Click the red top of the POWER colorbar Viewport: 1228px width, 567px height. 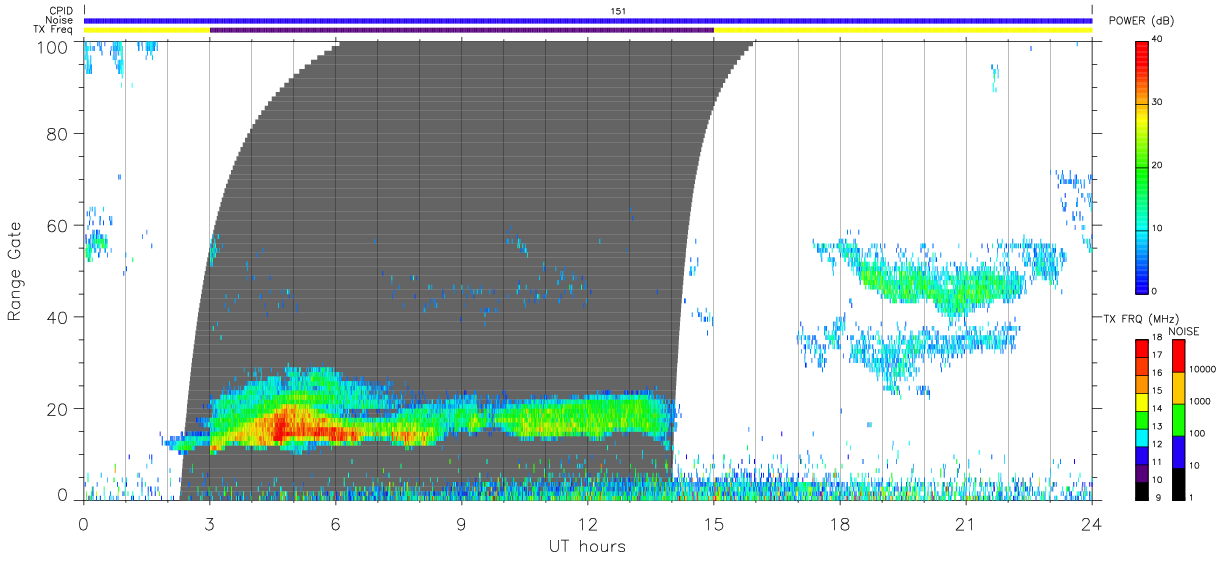pos(1142,48)
